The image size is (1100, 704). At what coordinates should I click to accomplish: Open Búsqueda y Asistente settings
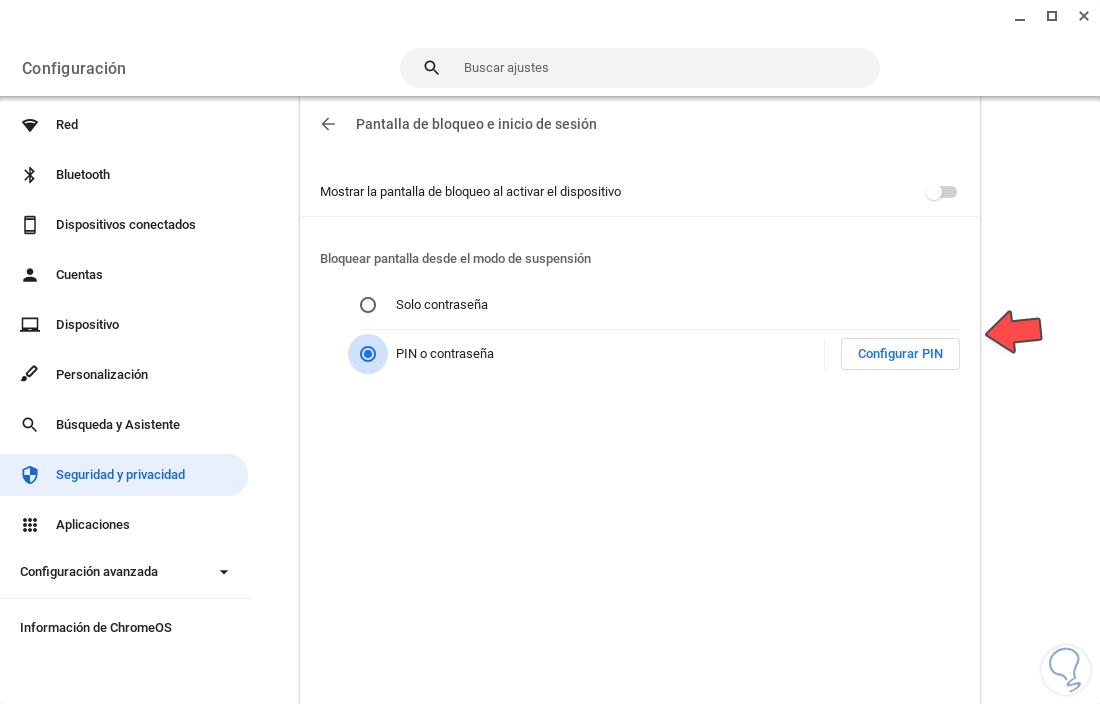click(x=118, y=425)
